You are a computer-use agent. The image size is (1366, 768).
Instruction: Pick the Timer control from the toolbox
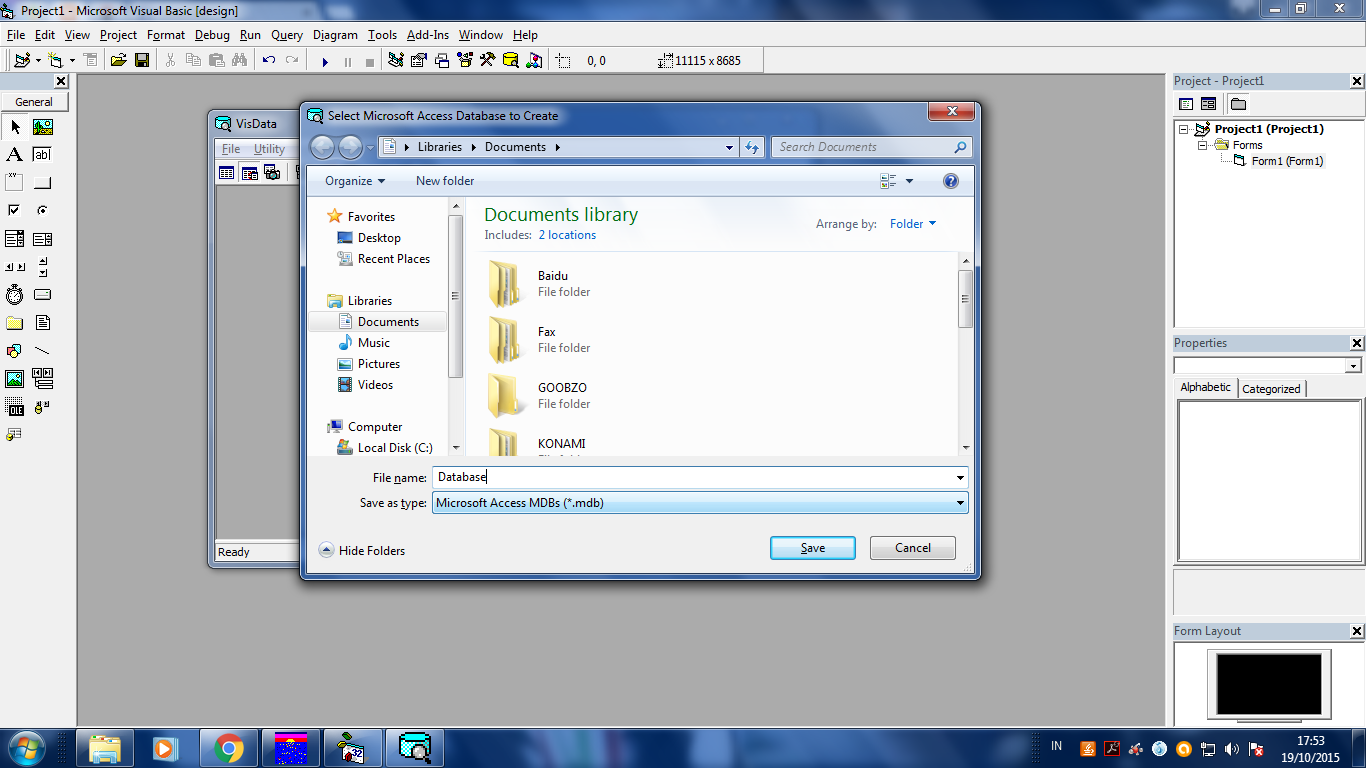point(15,294)
